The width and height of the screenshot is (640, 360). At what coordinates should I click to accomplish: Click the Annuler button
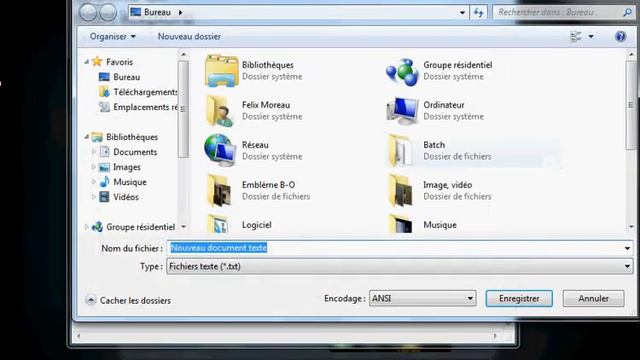[x=593, y=298]
